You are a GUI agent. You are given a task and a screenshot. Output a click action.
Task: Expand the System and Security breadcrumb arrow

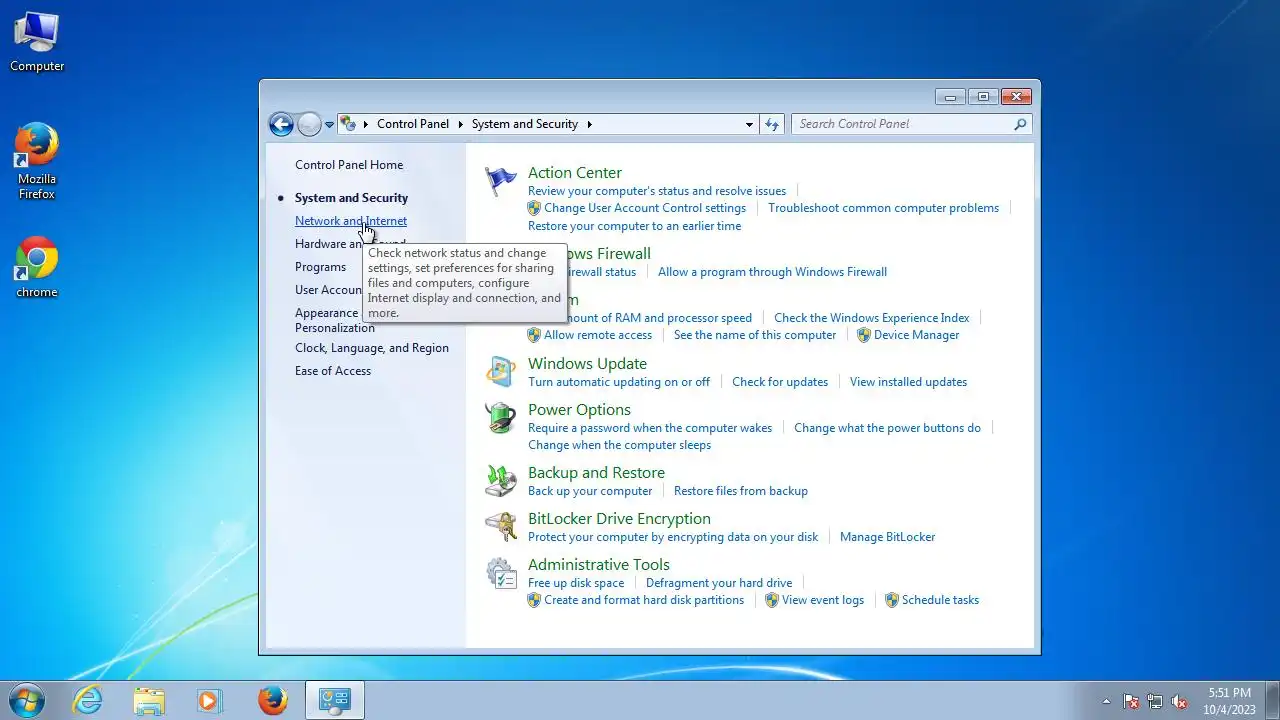pos(590,124)
